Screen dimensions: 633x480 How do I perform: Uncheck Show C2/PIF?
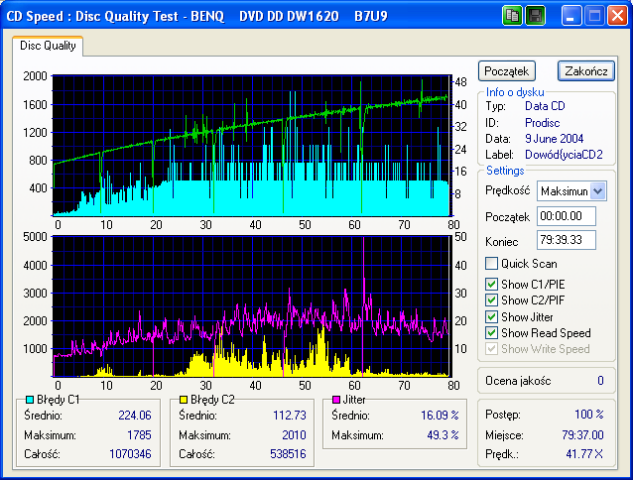pos(491,300)
